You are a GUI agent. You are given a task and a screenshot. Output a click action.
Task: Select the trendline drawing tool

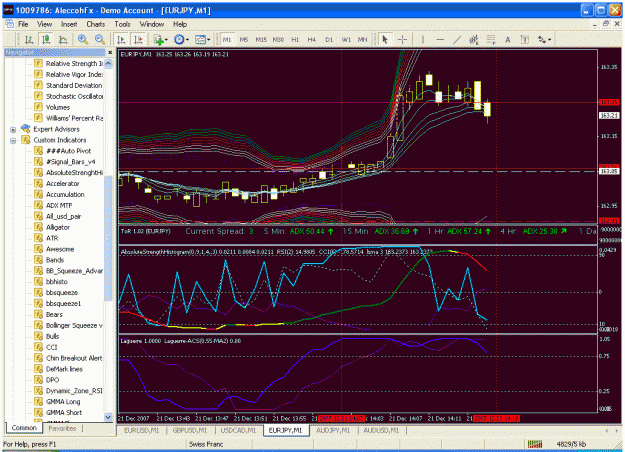tap(457, 39)
